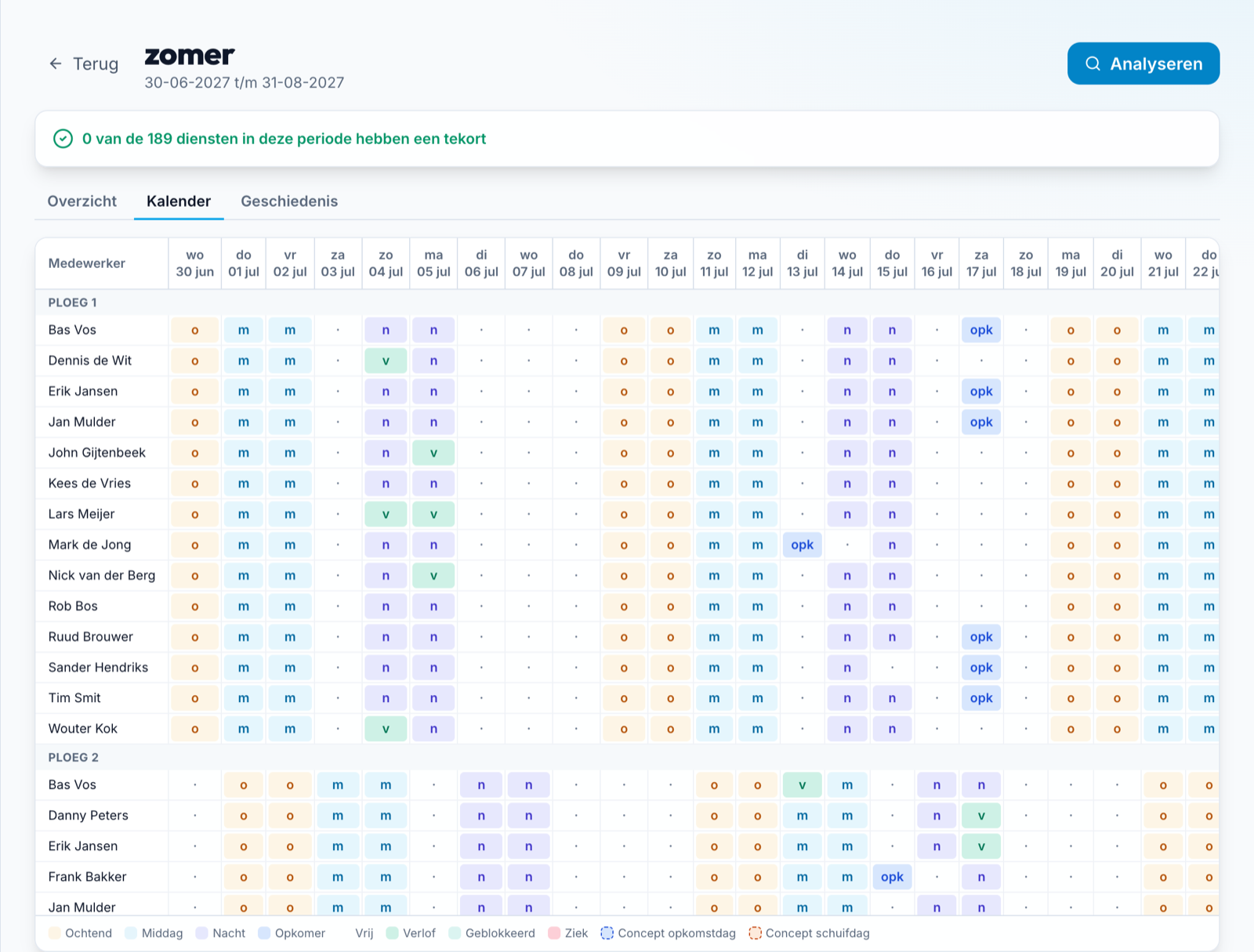Click Erik Jansen ochtend cell on 30 jun in Ploeg 1
This screenshot has height=952, width=1254.
(195, 391)
